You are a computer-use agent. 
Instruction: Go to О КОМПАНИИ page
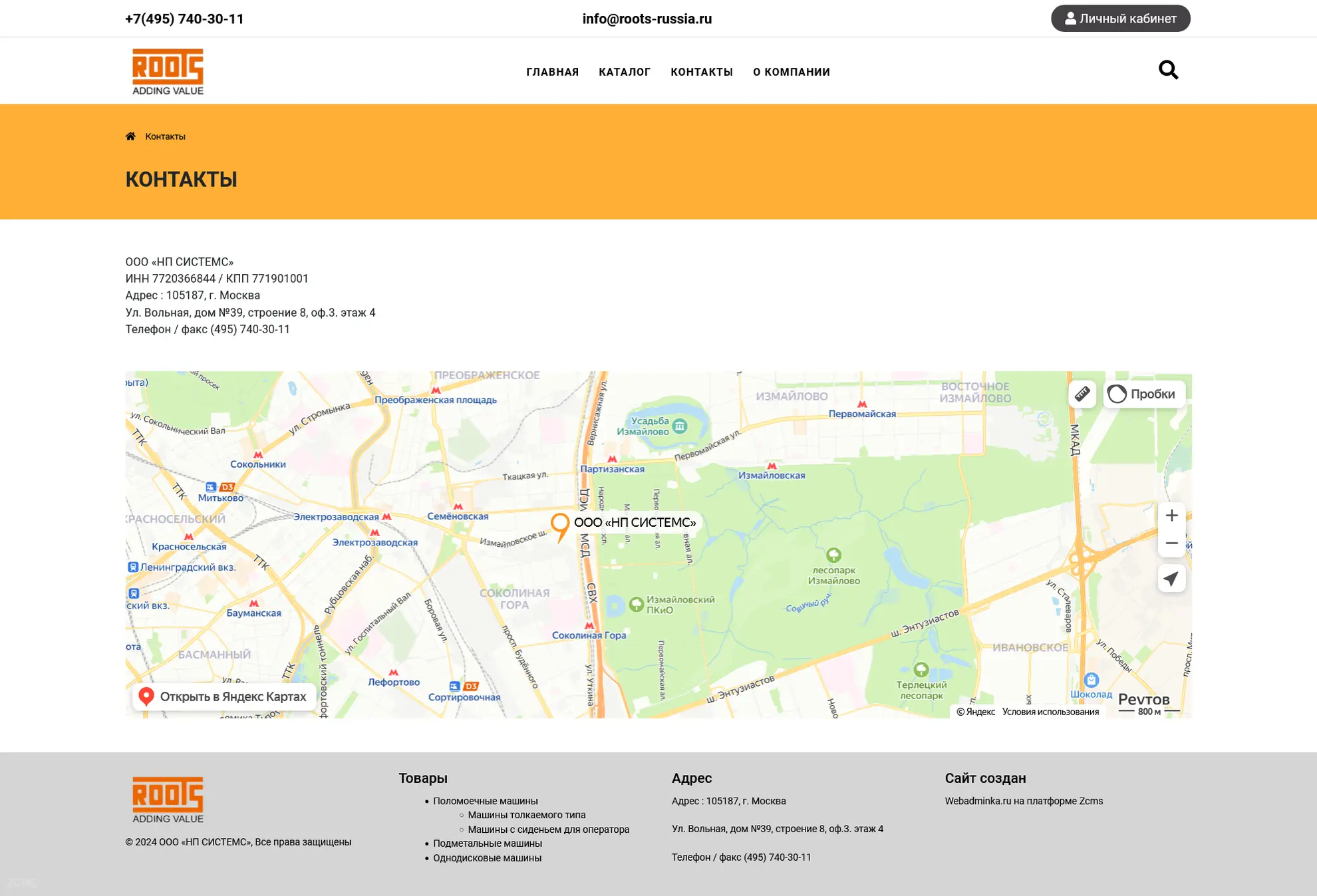(x=791, y=72)
